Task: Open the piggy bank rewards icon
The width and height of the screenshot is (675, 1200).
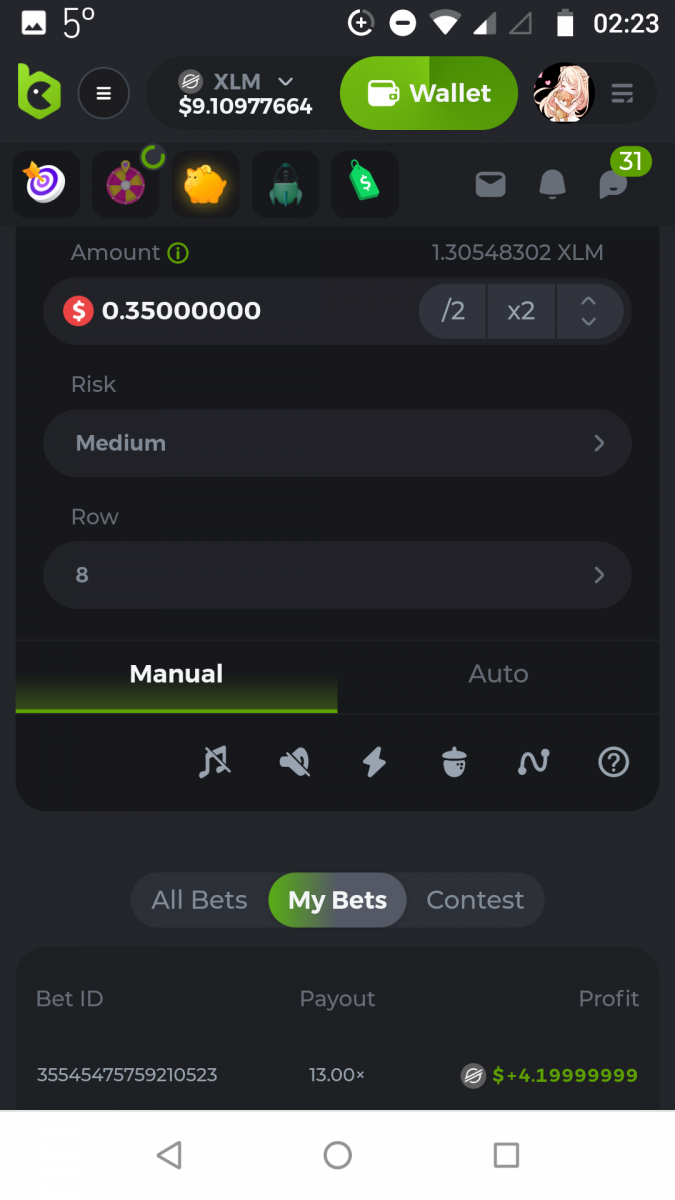Action: pyautogui.click(x=205, y=184)
